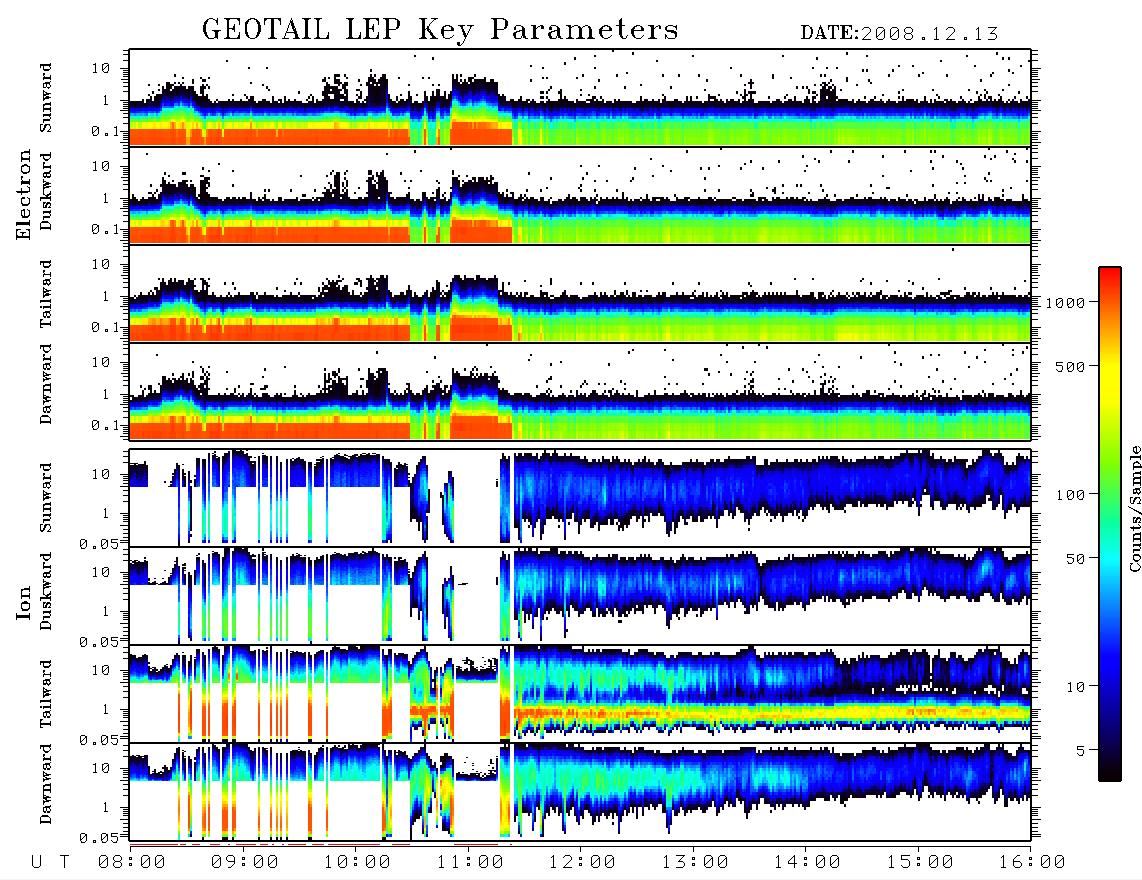This screenshot has height=880, width=1142.
Task: Click the 0.1 tick of Electron Dawnward panel
Action: 107,425
